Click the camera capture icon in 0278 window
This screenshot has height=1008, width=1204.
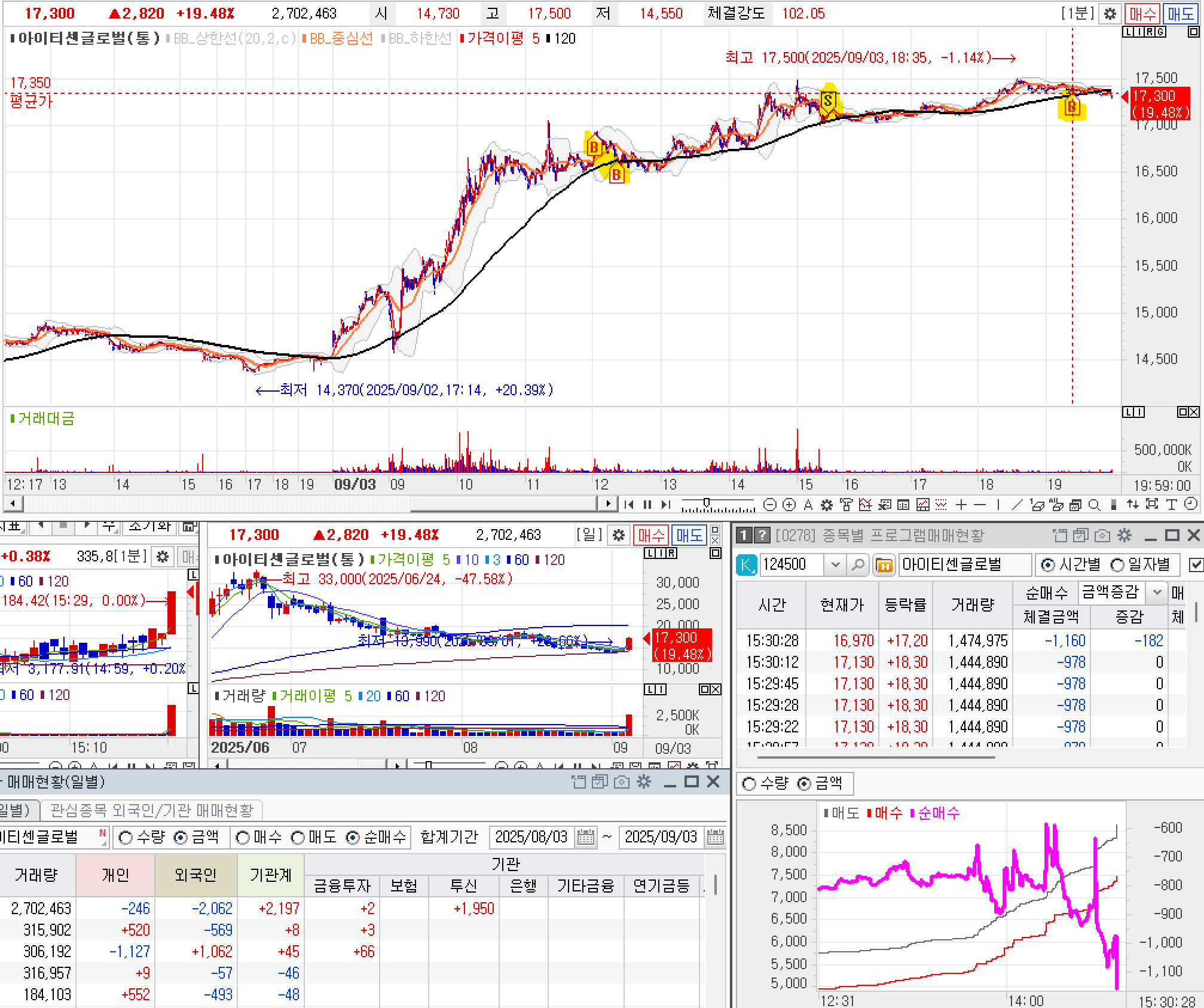(1102, 535)
